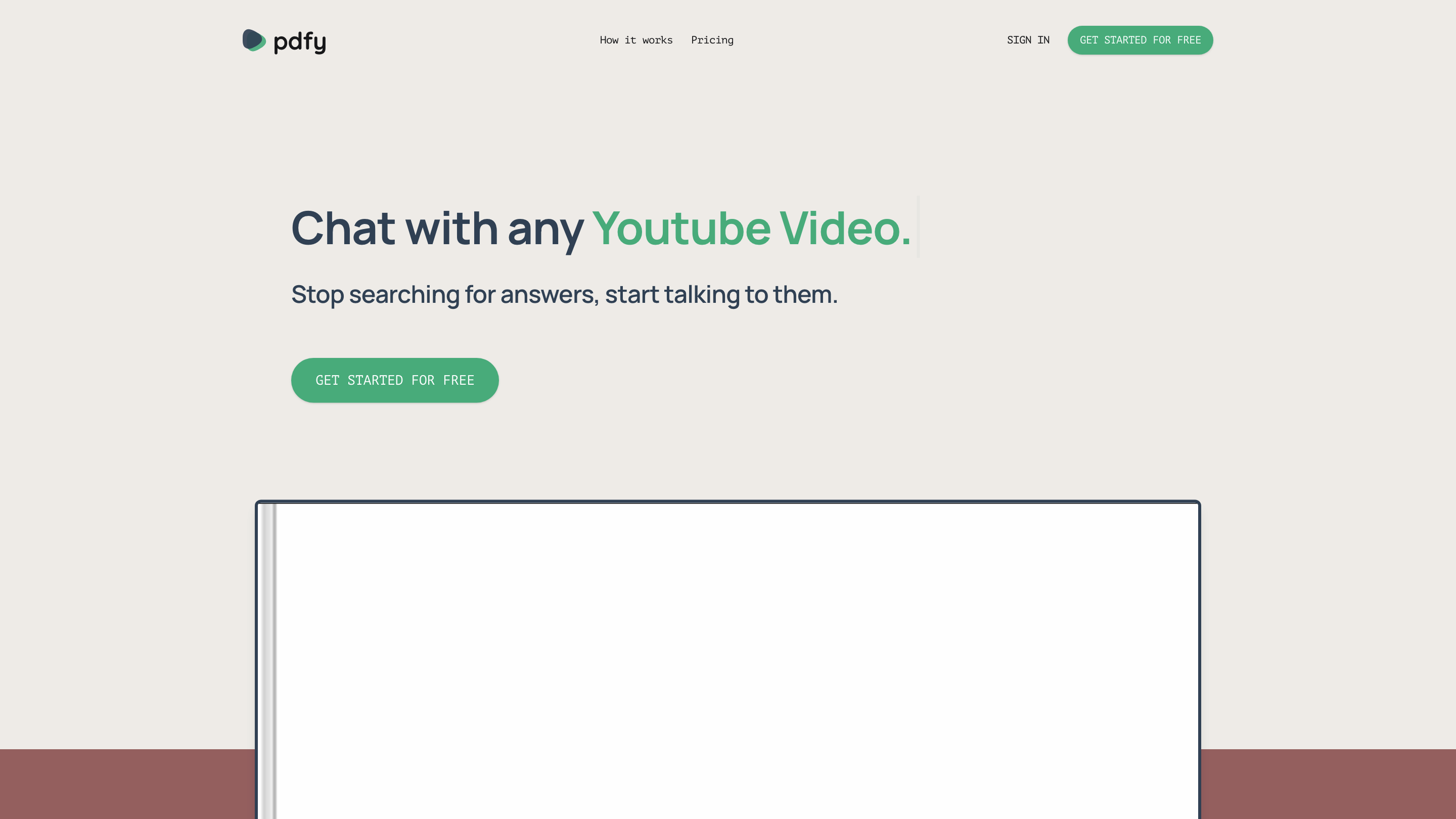Viewport: 1456px width, 819px height.
Task: Click the top edge of the book mockup
Action: [x=729, y=502]
